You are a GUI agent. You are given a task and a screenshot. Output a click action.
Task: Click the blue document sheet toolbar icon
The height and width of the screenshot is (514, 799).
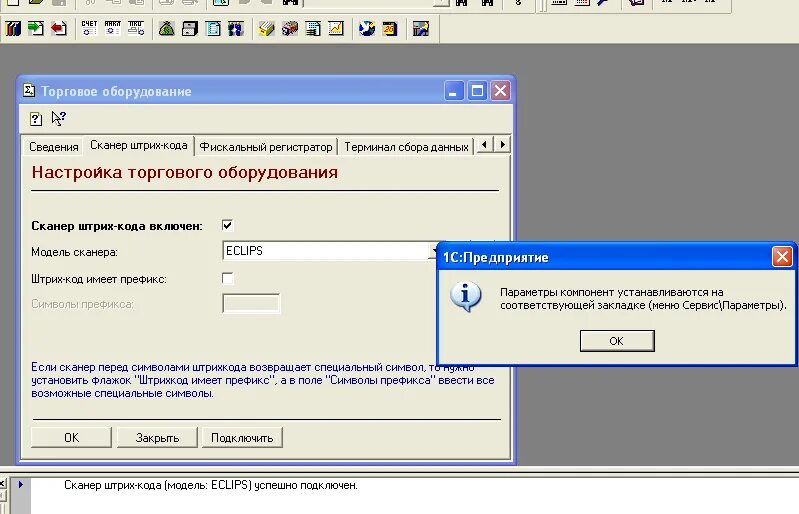[x=213, y=29]
